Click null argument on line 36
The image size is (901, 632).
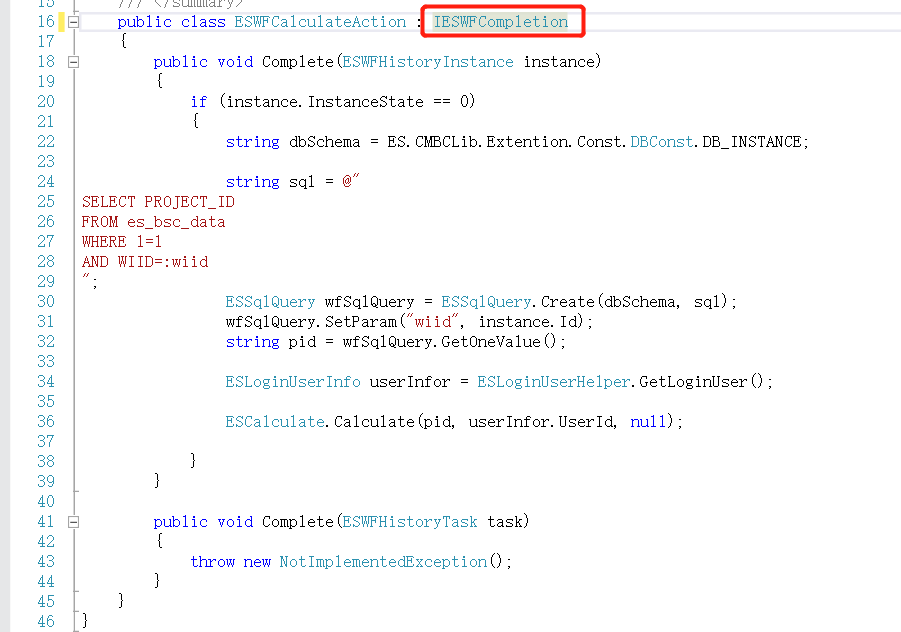coord(648,422)
